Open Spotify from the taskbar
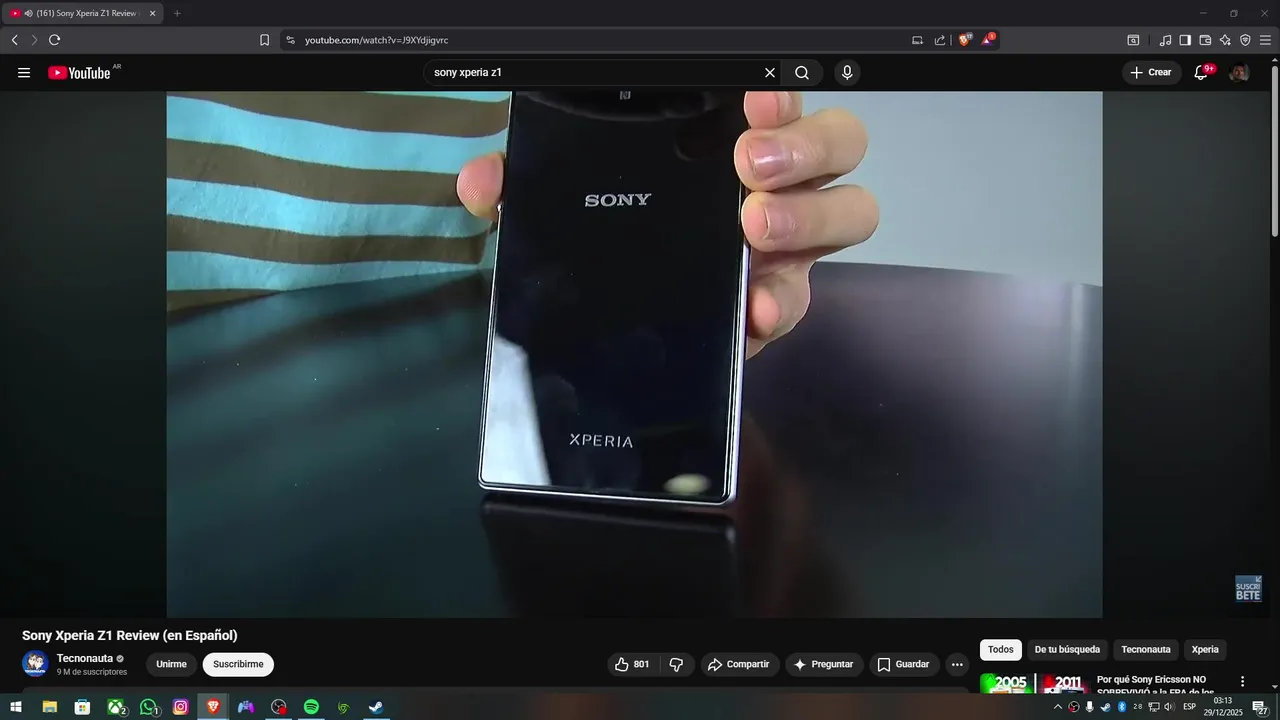 (311, 707)
